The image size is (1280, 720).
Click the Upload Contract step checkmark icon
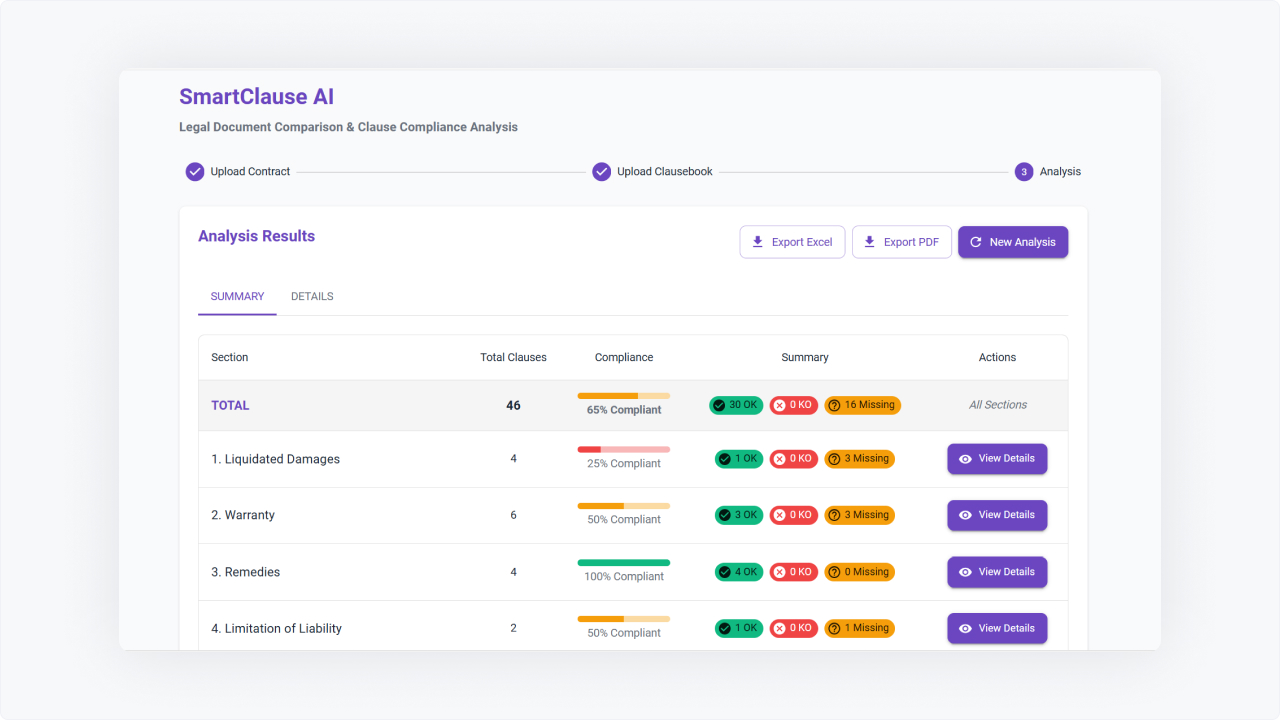click(x=195, y=172)
